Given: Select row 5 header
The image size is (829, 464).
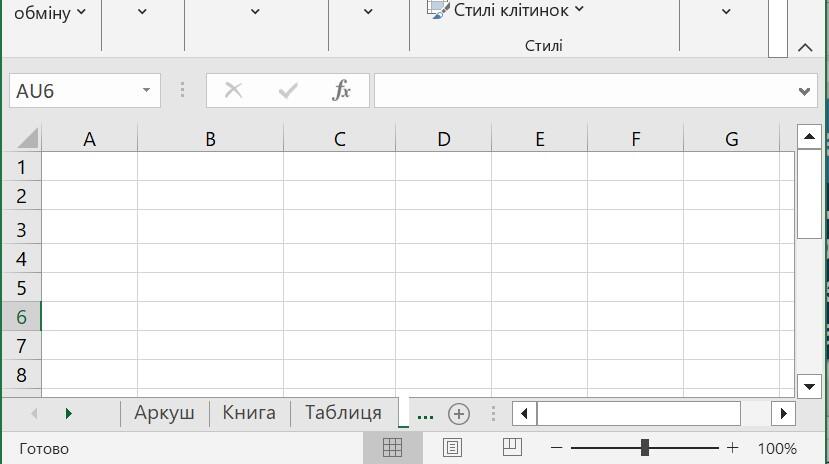Looking at the screenshot, I should (21, 287).
